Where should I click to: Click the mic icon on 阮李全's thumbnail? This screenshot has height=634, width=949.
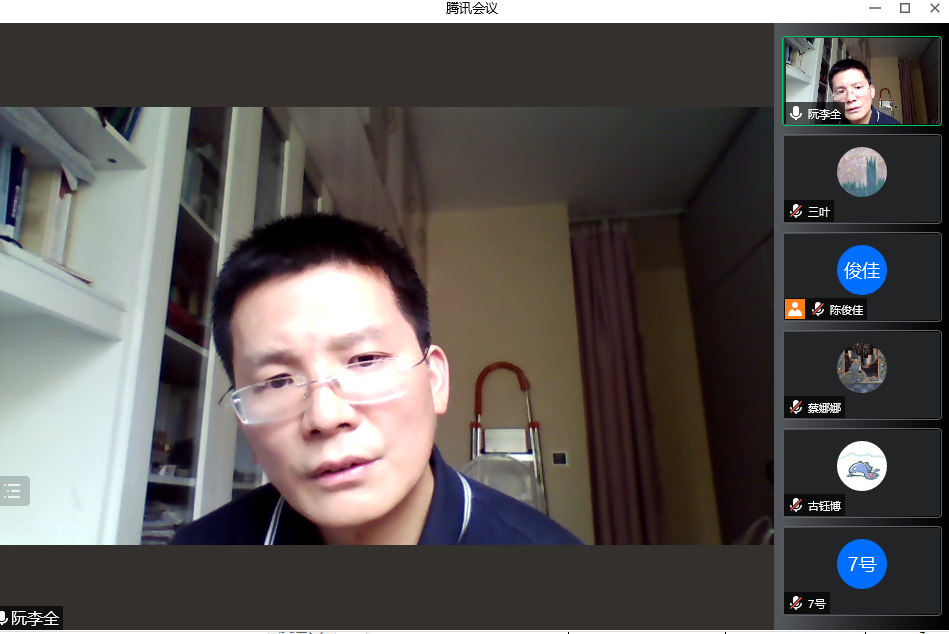point(796,114)
